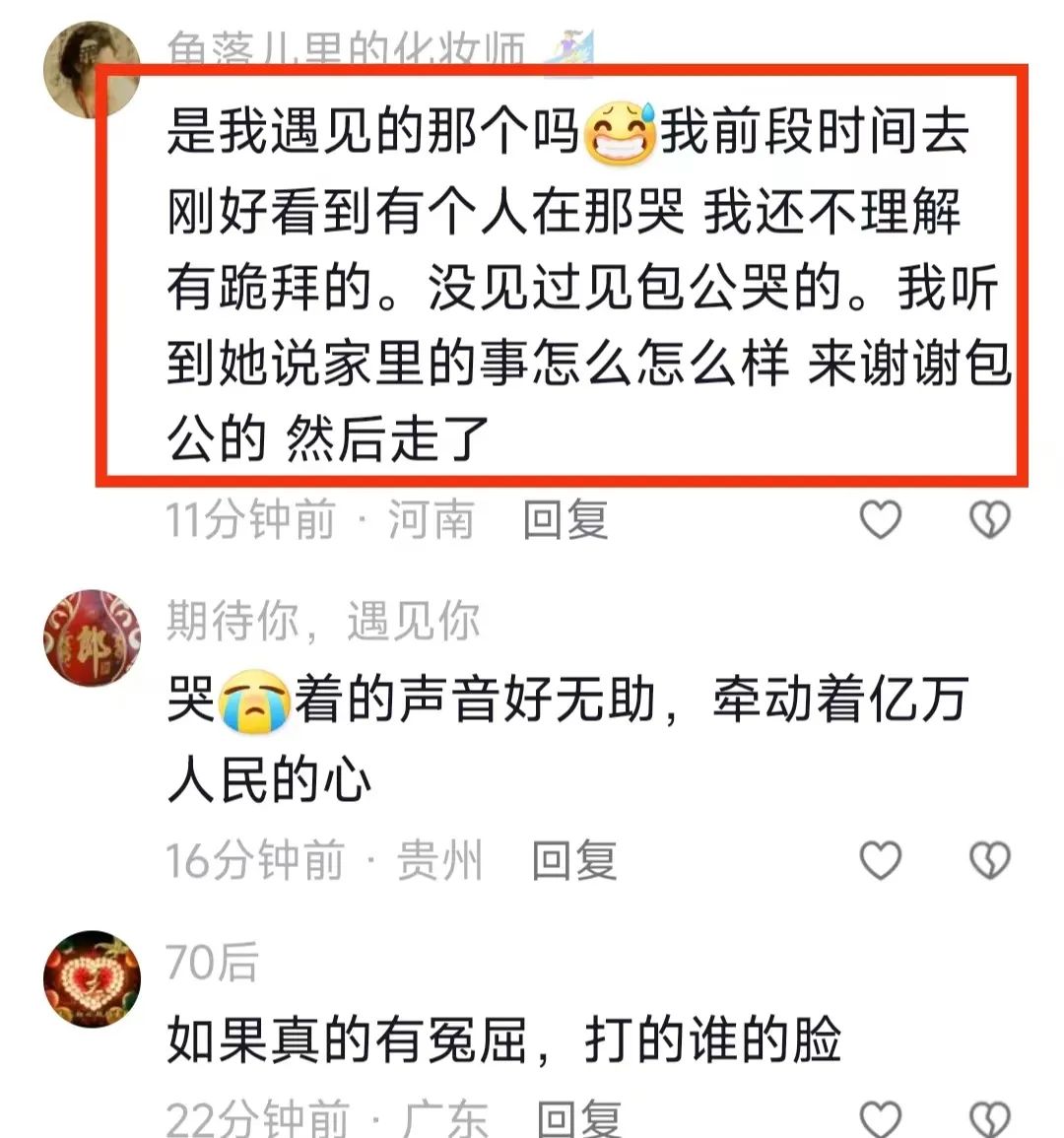1064x1138 pixels.
Task: Like the comment by 期待你，遇见你
Action: point(881,860)
